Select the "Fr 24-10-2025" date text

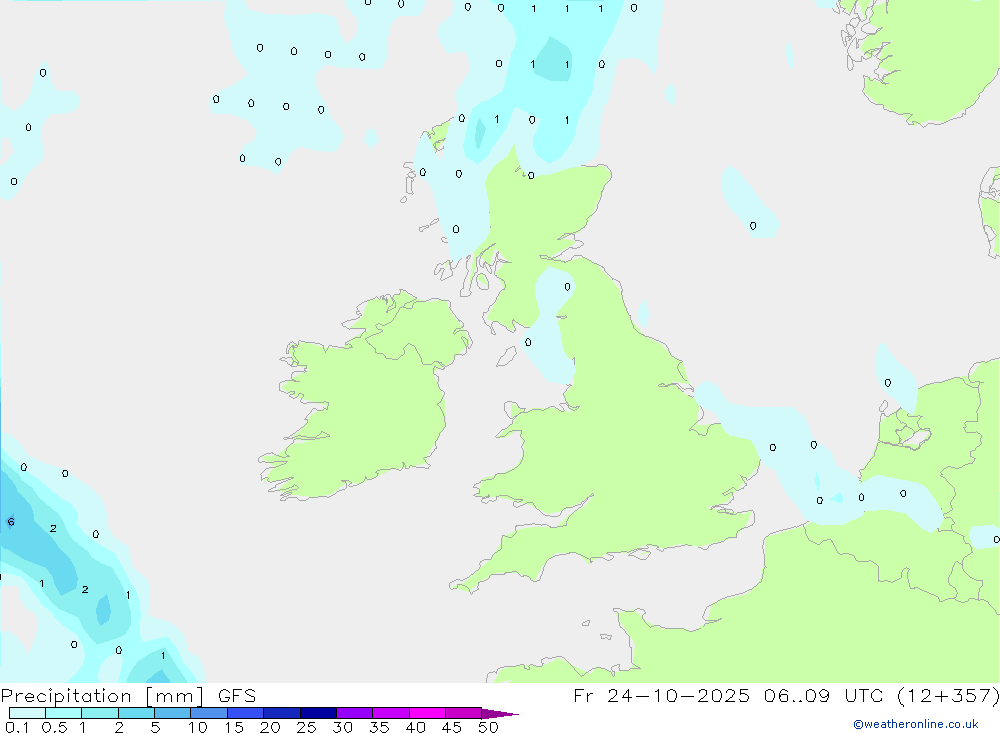pyautogui.click(x=661, y=696)
